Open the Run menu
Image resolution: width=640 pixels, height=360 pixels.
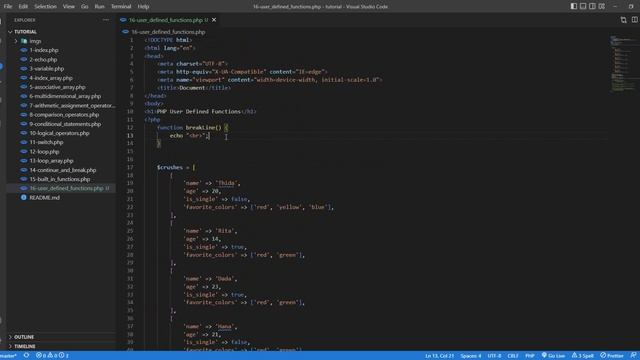click(x=99, y=7)
